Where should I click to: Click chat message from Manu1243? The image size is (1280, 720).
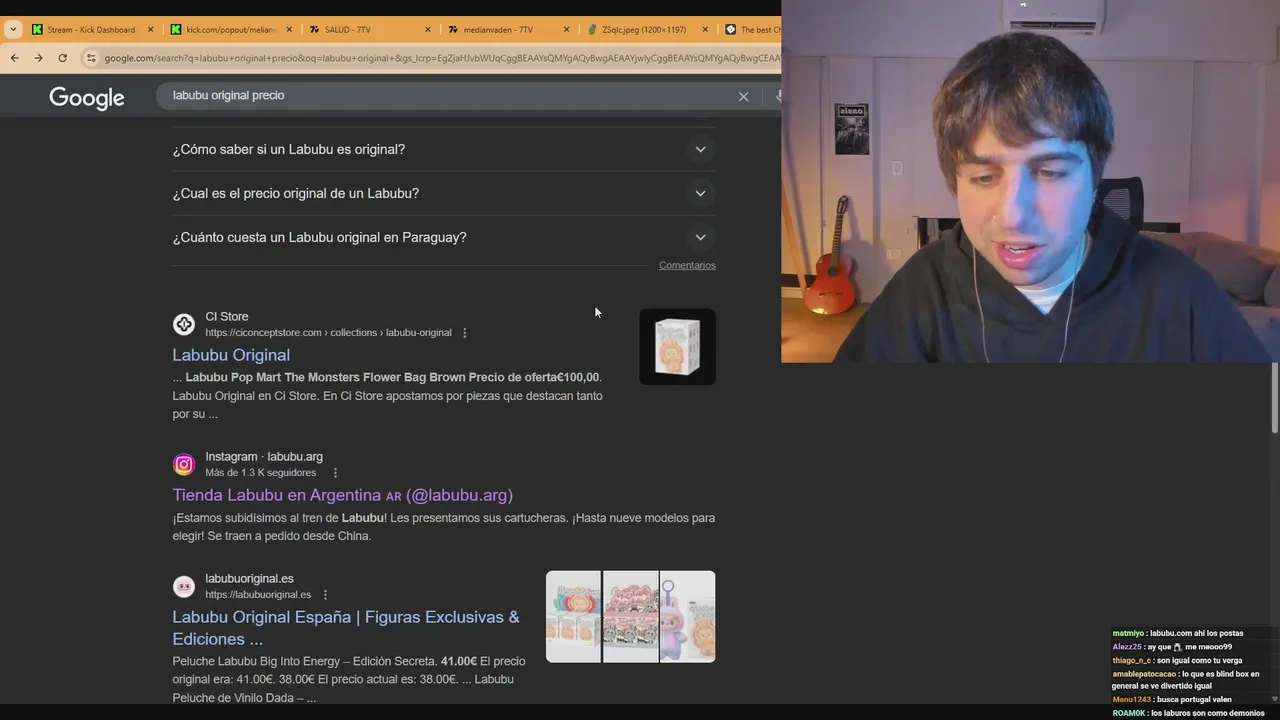[x=1172, y=699]
